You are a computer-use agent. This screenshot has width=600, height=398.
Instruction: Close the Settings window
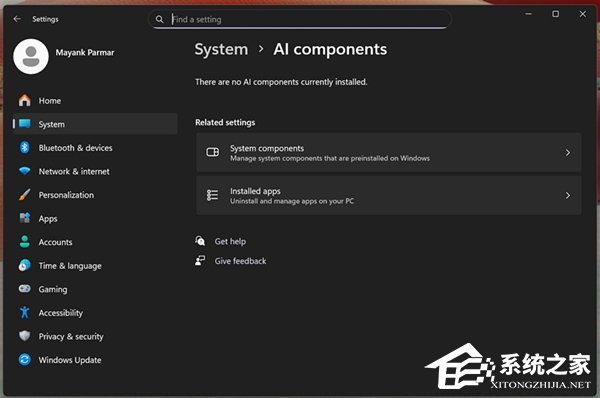[582, 14]
